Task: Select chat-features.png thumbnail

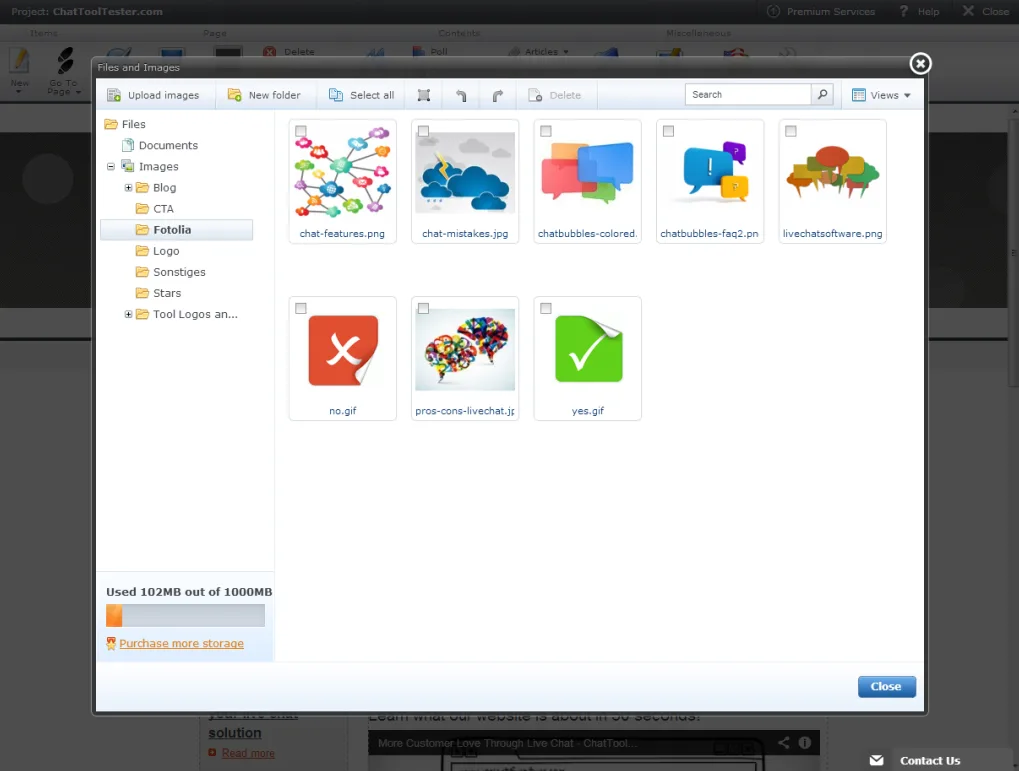Action: (342, 173)
